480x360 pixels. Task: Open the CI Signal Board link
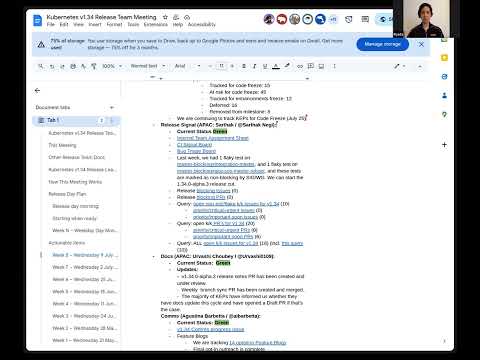pyautogui.click(x=194, y=145)
